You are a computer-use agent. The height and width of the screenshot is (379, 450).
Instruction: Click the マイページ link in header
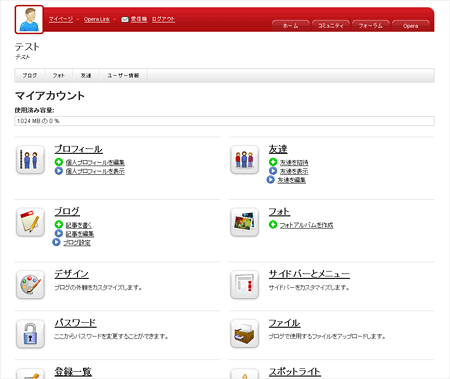(x=61, y=19)
